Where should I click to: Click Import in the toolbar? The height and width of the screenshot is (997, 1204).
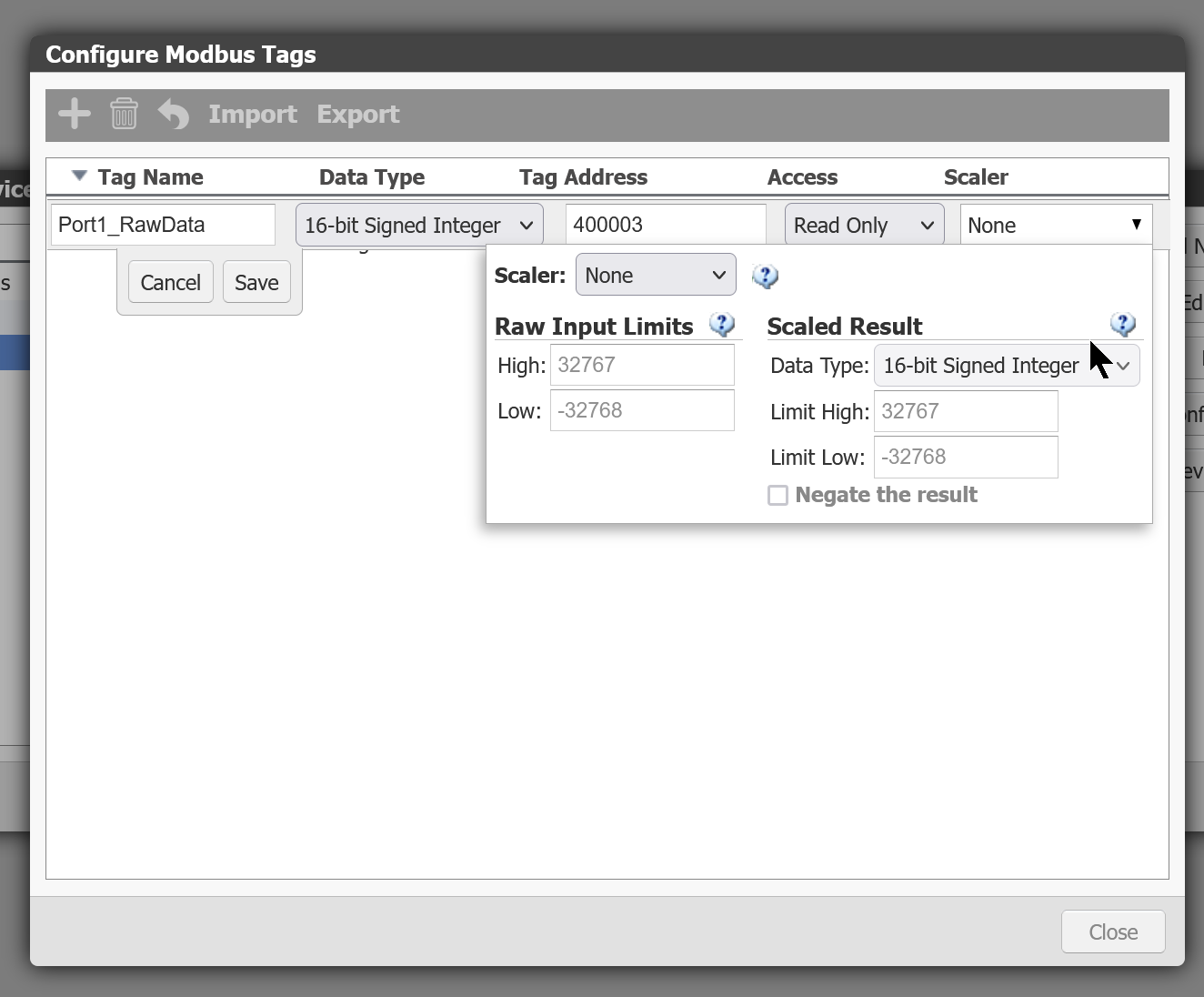(x=253, y=114)
